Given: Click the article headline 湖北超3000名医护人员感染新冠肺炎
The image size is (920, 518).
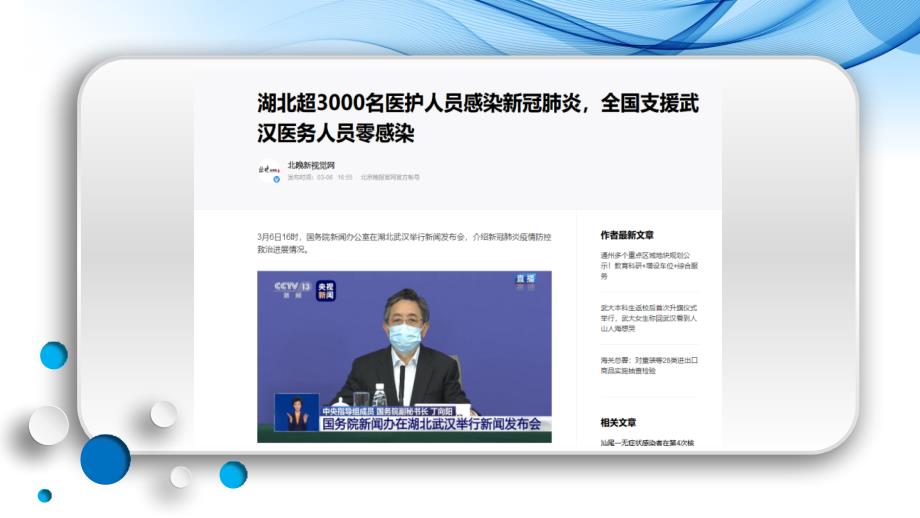Looking at the screenshot, I should (478, 118).
